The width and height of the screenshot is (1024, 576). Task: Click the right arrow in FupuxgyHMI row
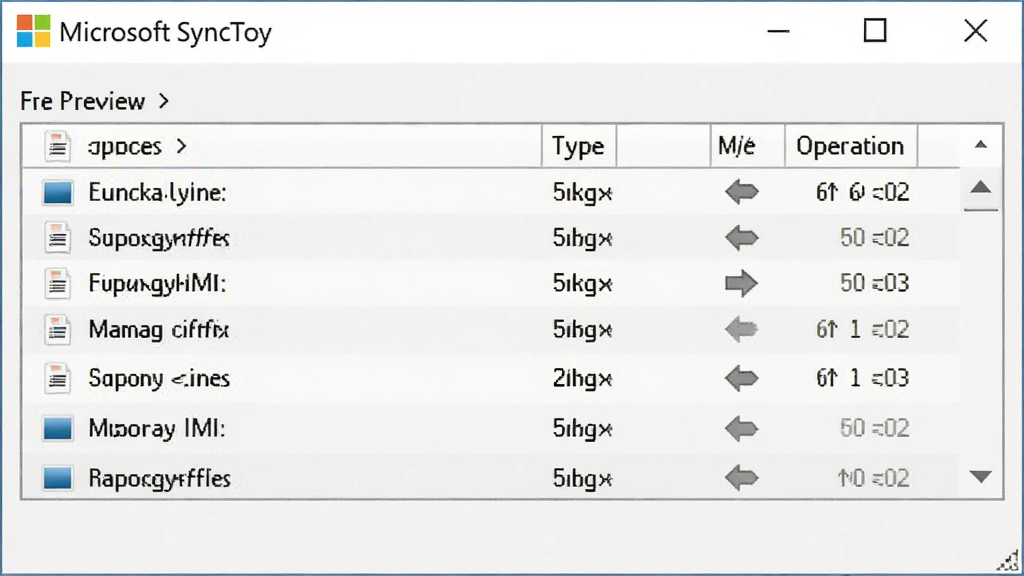click(x=741, y=283)
